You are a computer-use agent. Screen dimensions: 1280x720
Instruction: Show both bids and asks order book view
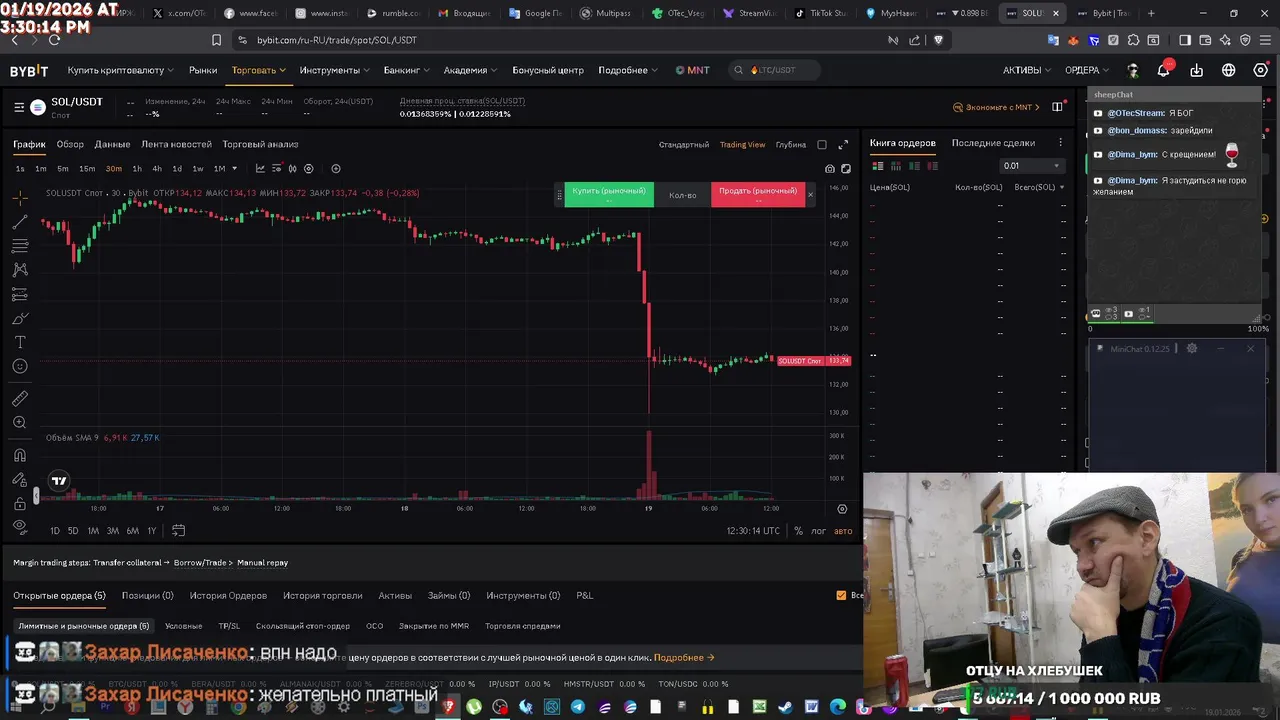(879, 166)
